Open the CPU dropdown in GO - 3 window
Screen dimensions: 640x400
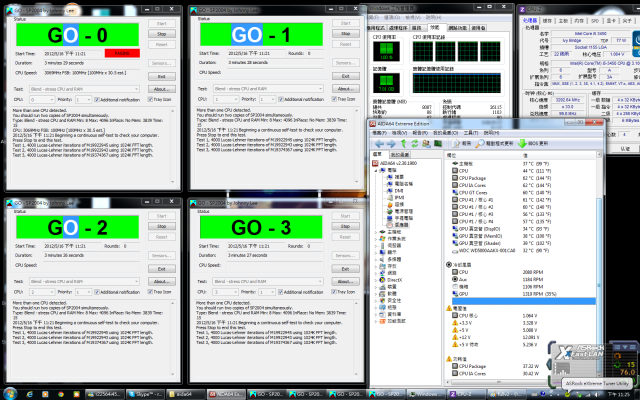coord(225,292)
